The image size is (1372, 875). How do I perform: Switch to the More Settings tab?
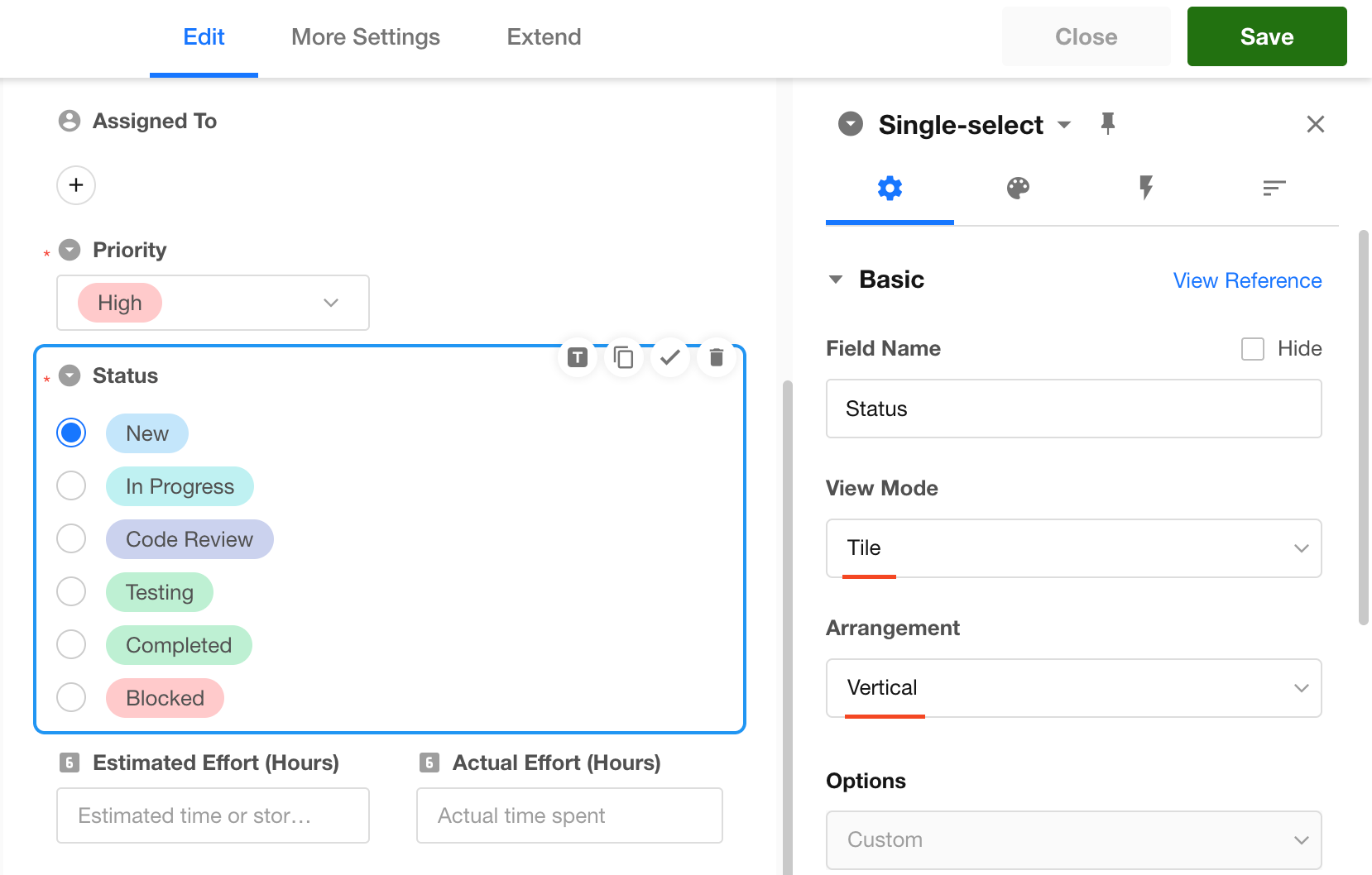click(366, 37)
